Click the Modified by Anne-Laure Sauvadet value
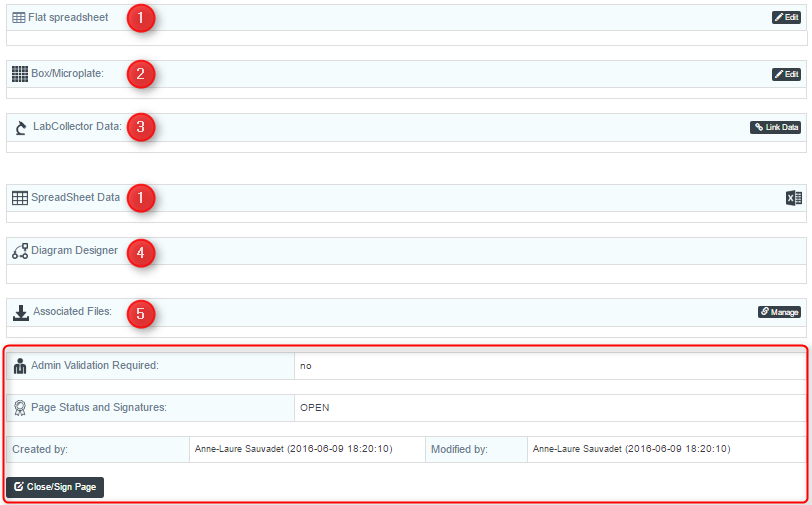 tap(631, 449)
